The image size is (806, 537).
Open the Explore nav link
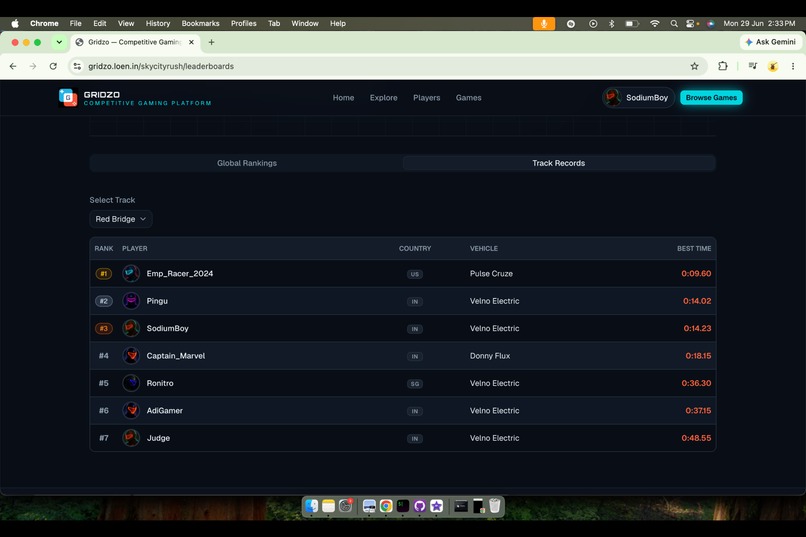point(383,98)
